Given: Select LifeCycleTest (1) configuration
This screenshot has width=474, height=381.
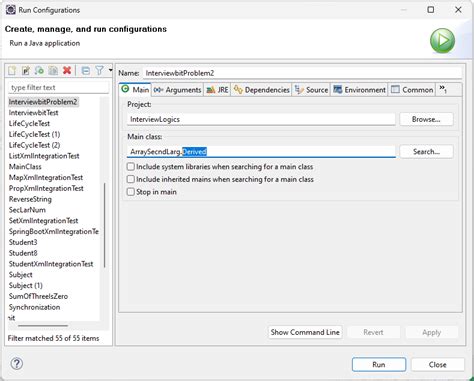Looking at the screenshot, I should (34, 134).
